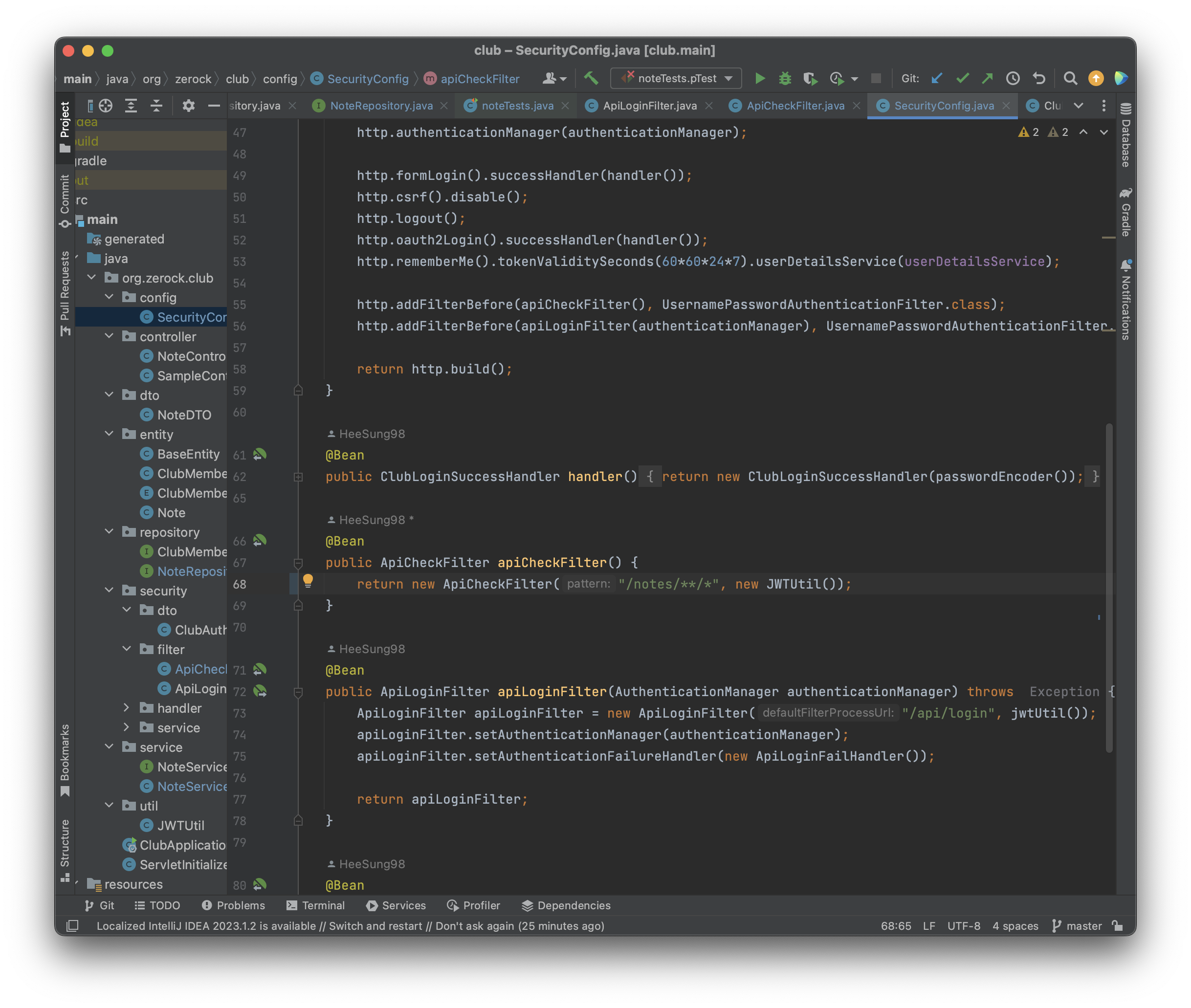1191x1008 pixels.
Task: Rollback changes with undo arrow
Action: pos(1038,78)
